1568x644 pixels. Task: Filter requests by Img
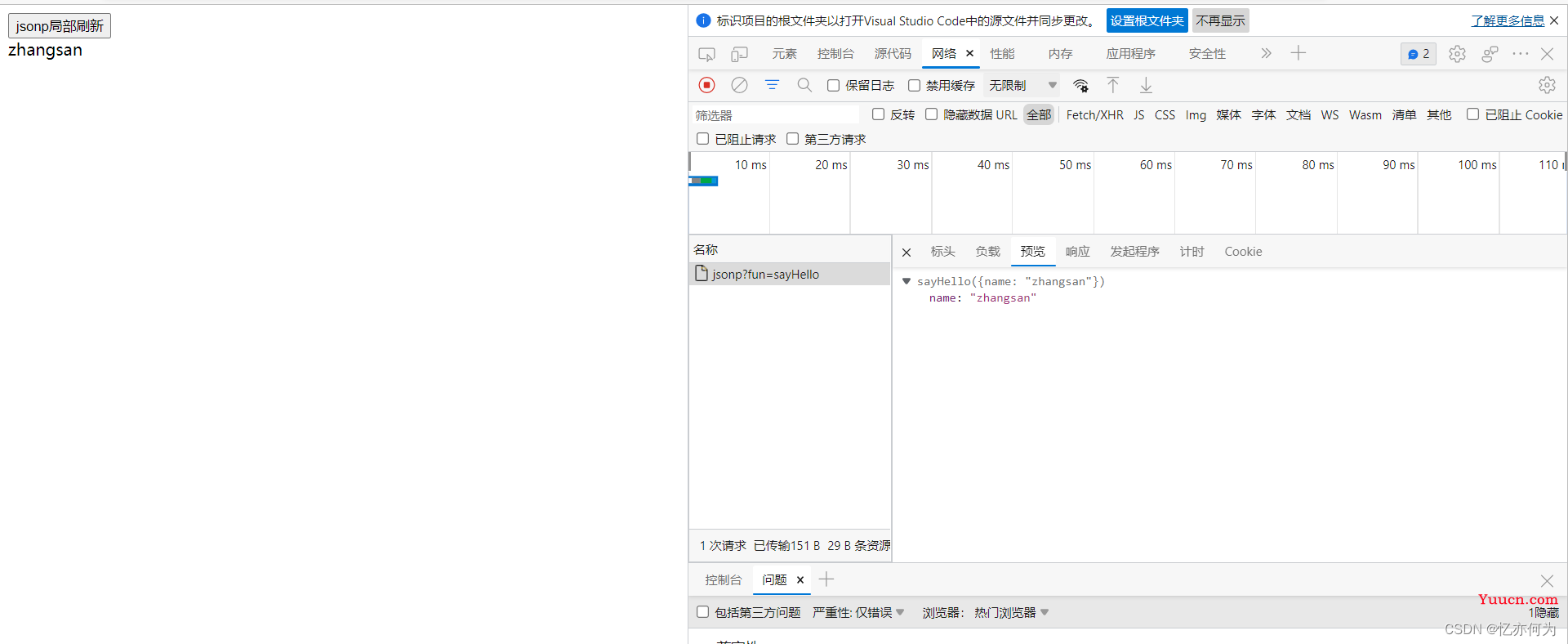click(1196, 115)
